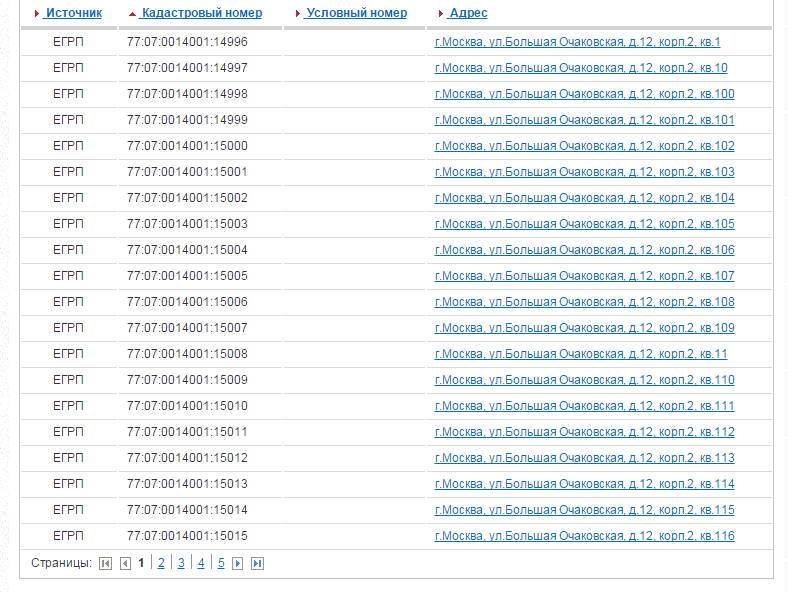This screenshot has height=592, width=788.
Task: Click cadastral number 77:07:0014001:15000 cell
Action: (187, 146)
